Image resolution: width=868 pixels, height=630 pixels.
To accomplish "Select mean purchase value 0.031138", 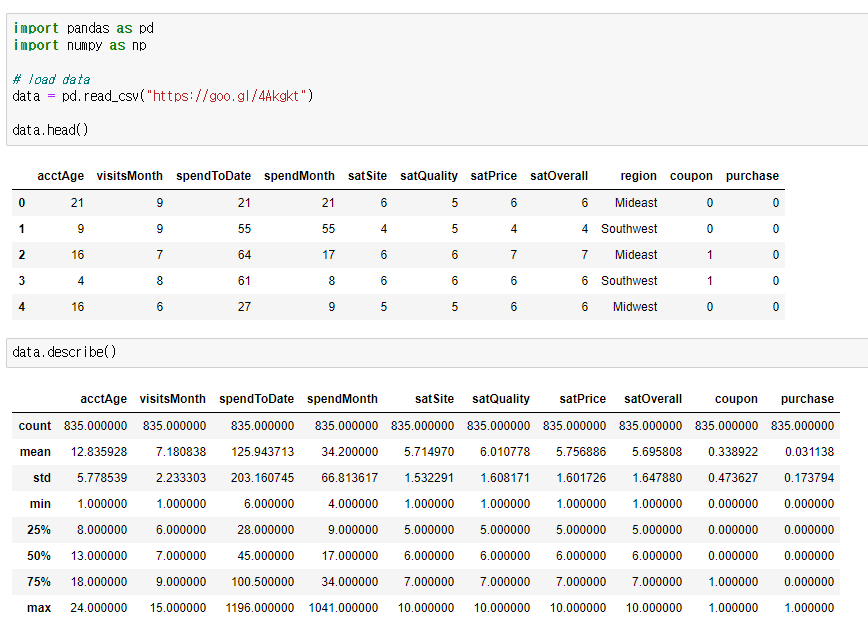I will coord(809,452).
